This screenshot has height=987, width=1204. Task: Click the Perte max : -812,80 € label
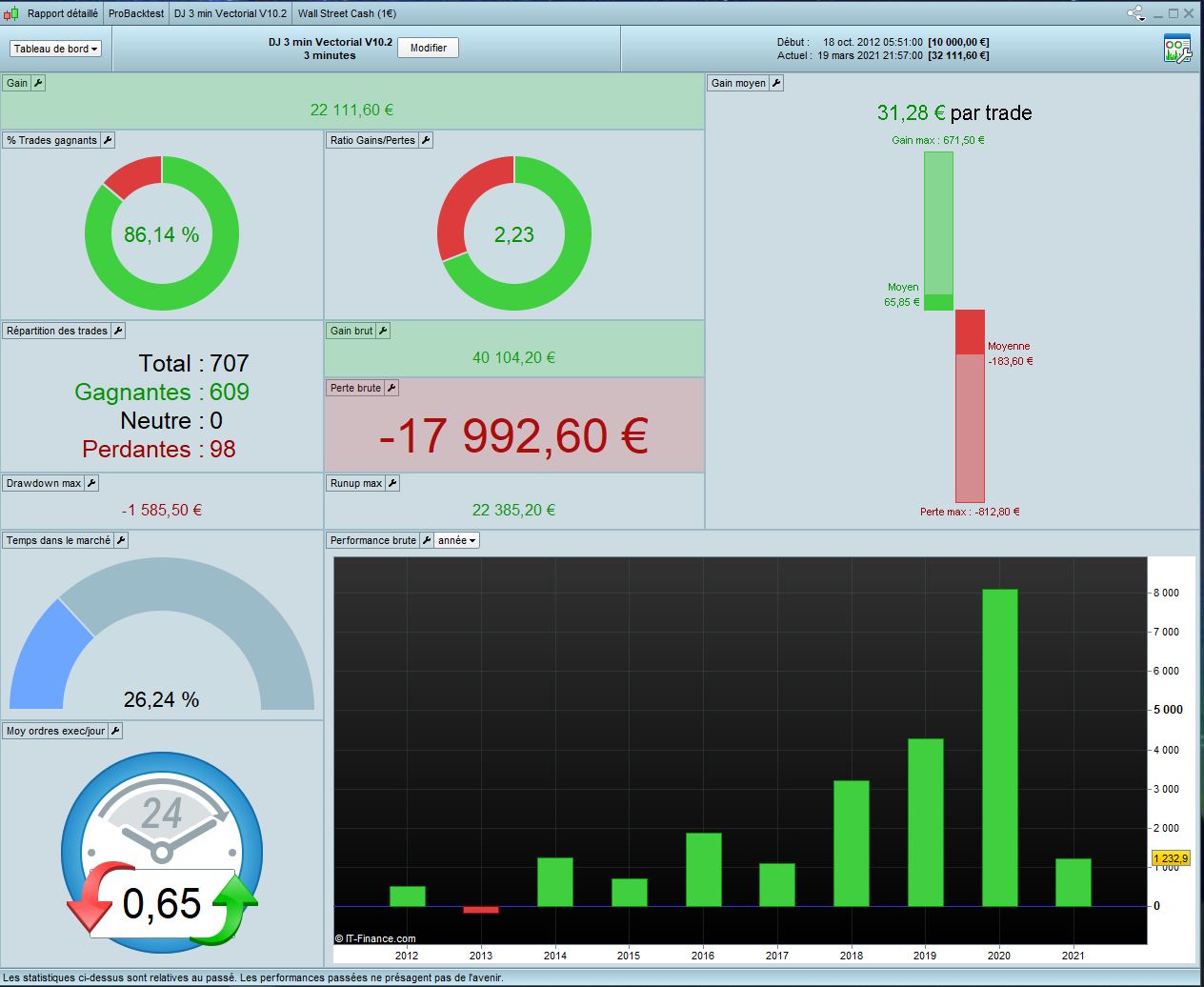[x=970, y=512]
